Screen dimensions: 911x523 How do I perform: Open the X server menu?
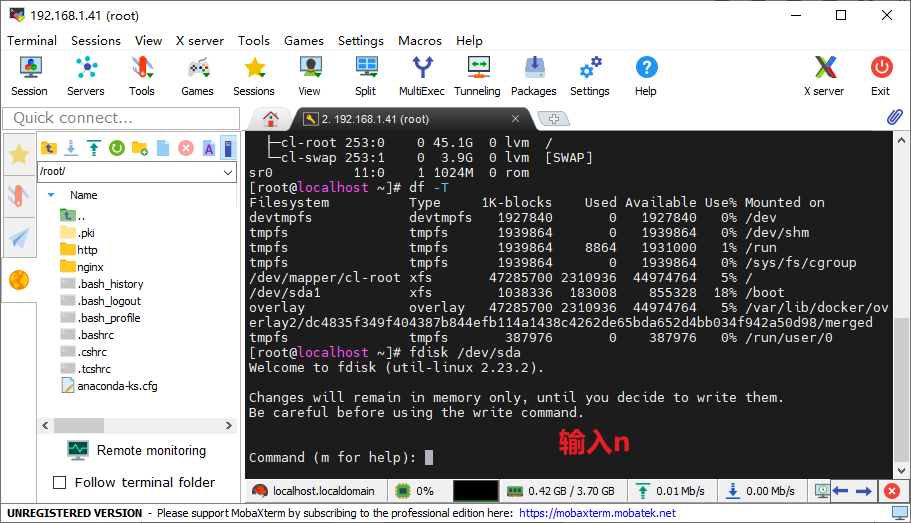200,41
